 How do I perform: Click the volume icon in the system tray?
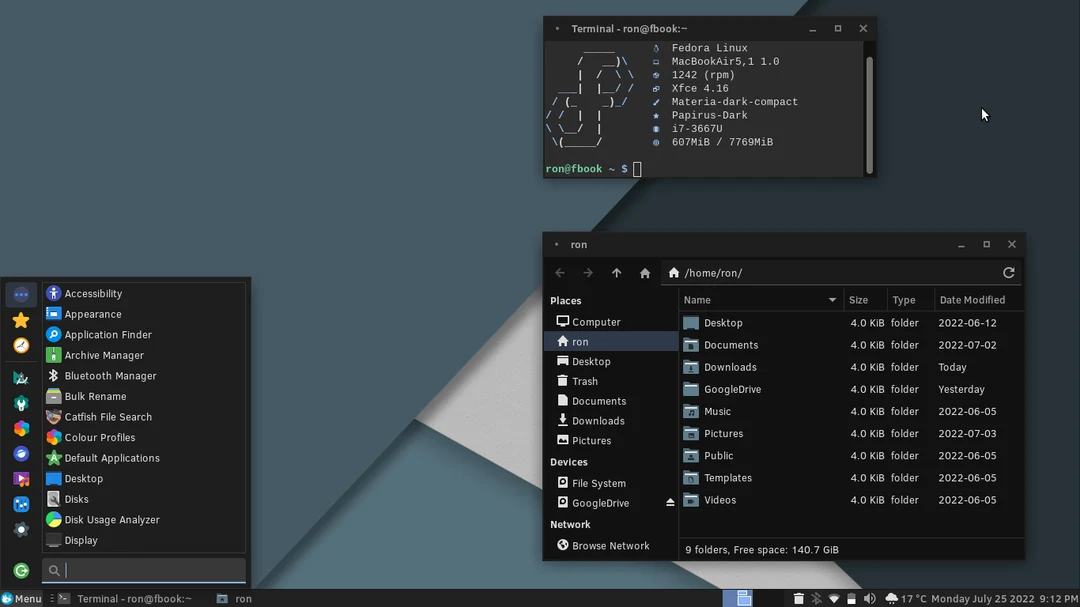870,598
